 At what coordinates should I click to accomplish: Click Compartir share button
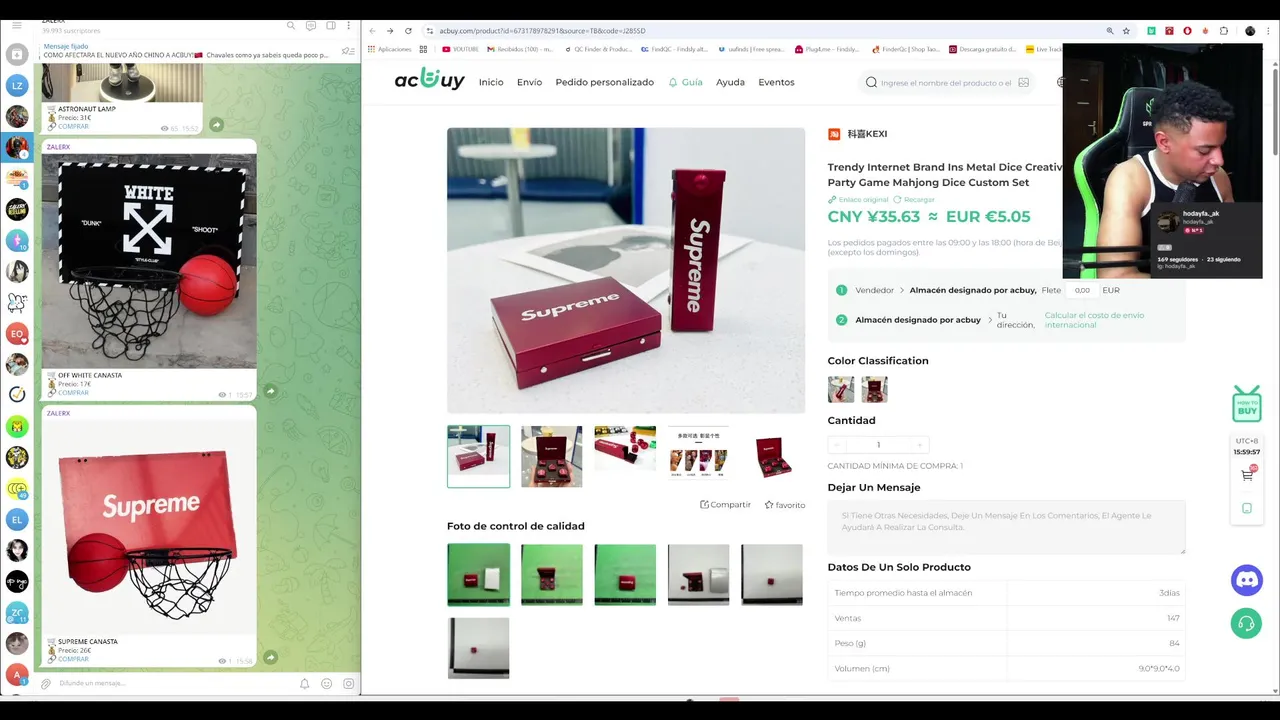(725, 505)
